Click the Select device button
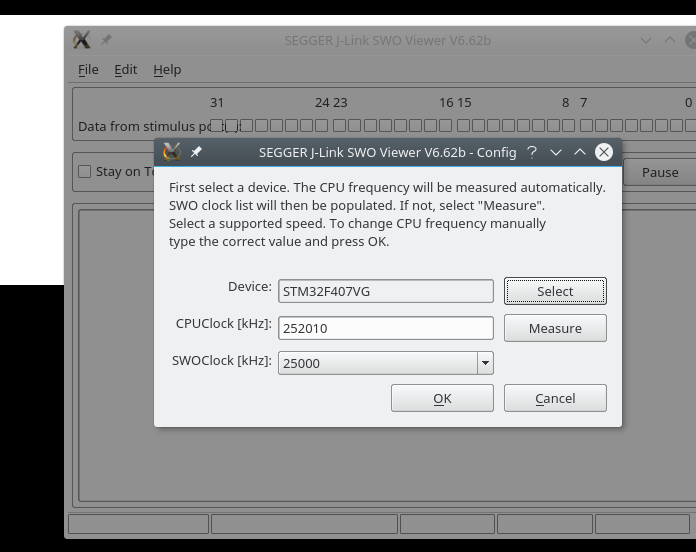This screenshot has width=696, height=552. [555, 291]
